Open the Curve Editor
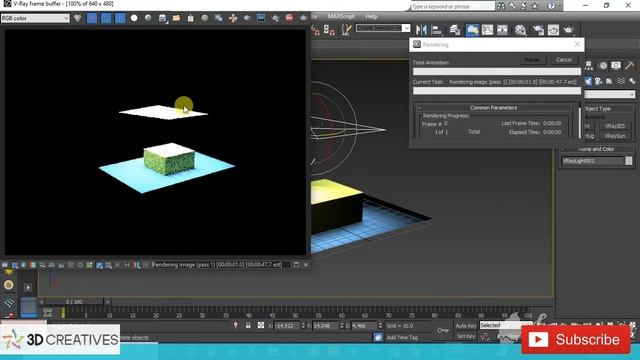The image size is (640, 360). (487, 30)
